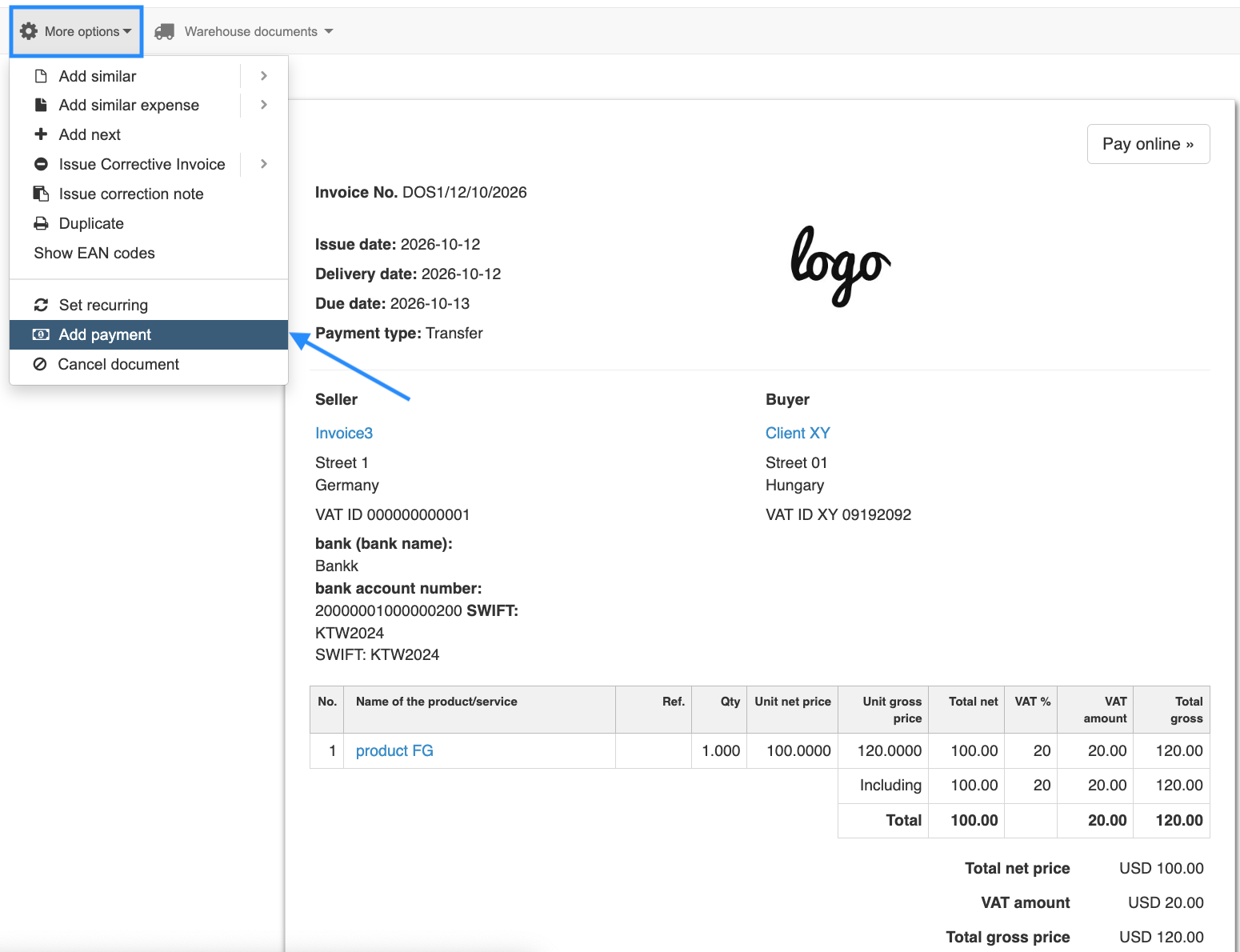Click the VAT ID XY 09192092 text
This screenshot has height=952, width=1240.
pyautogui.click(x=838, y=514)
